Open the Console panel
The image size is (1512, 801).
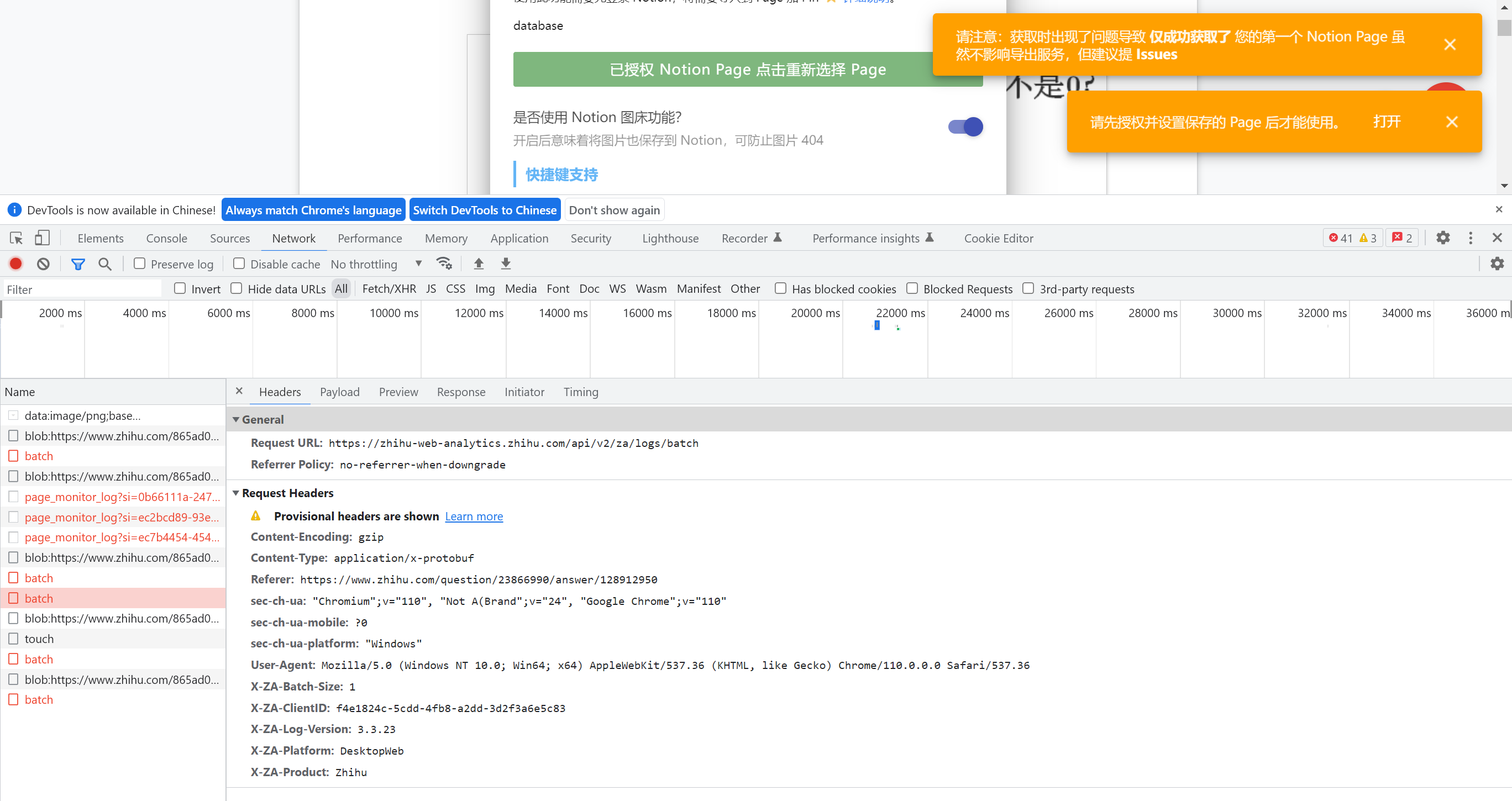coord(166,238)
